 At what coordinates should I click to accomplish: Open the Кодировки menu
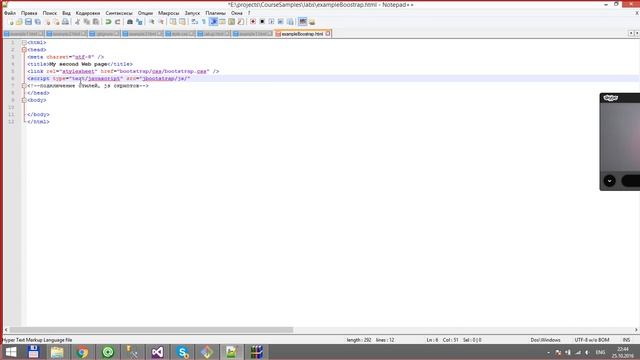pyautogui.click(x=88, y=13)
